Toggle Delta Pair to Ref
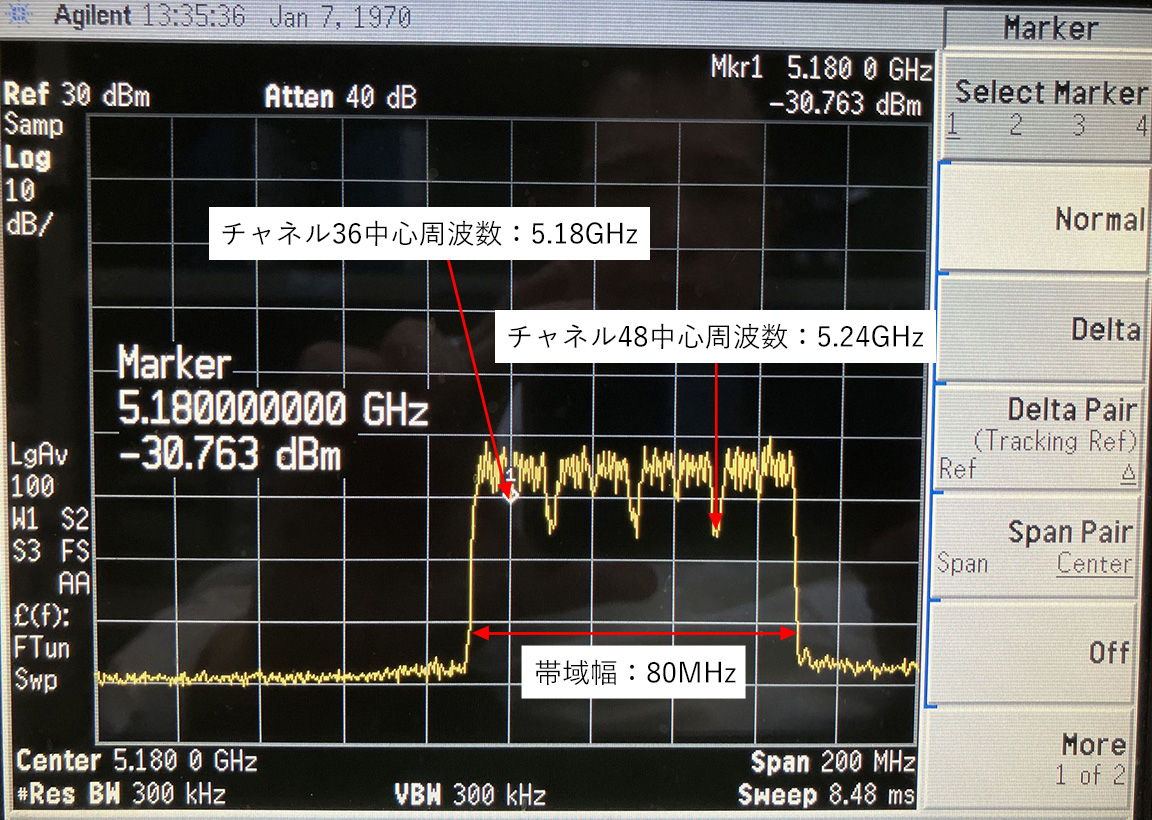 coord(956,469)
